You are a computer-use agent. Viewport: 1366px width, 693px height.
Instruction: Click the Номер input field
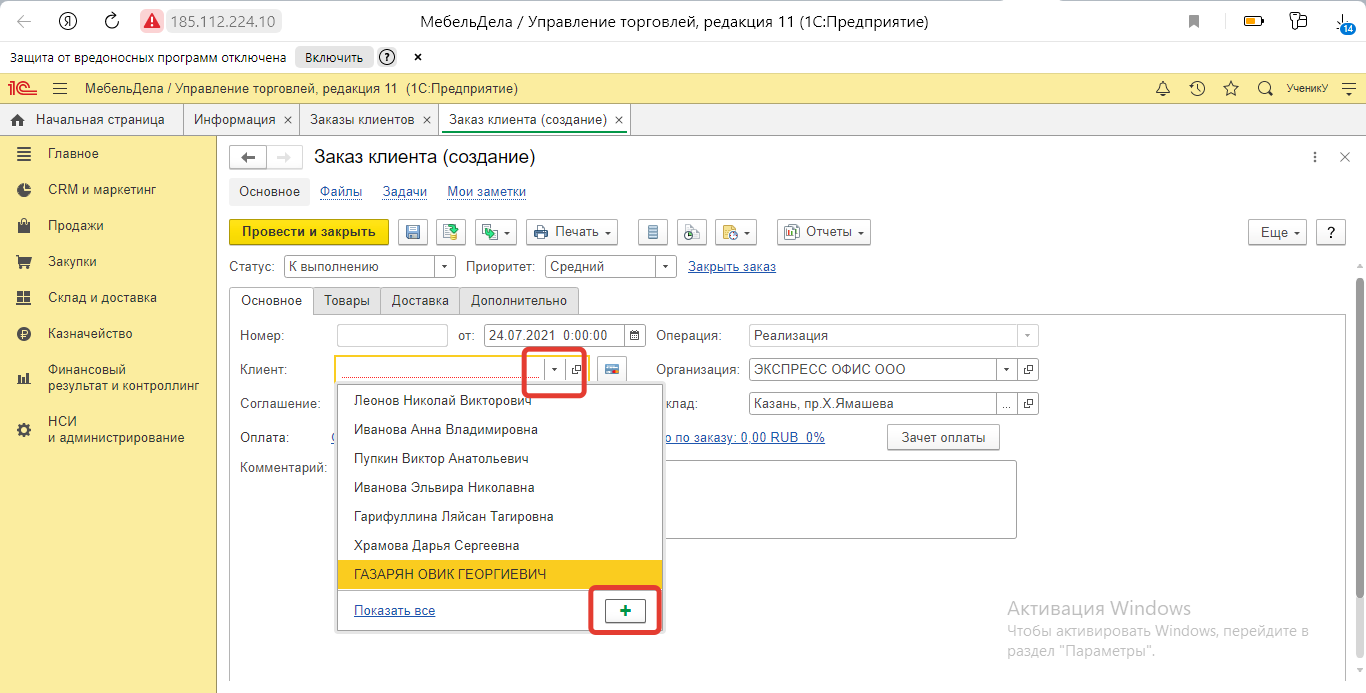392,336
